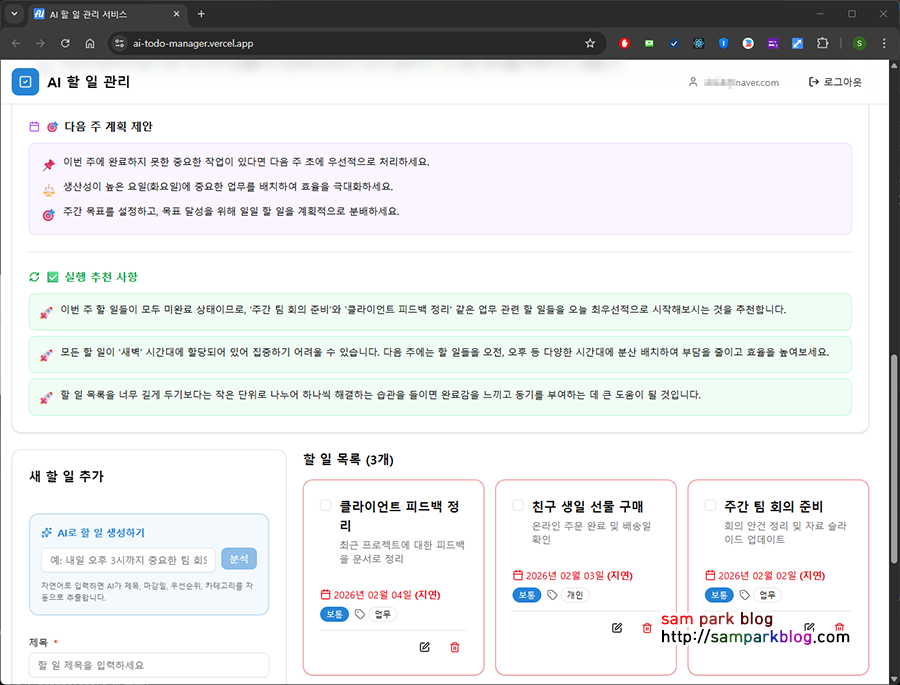The width and height of the screenshot is (900, 685).
Task: Go back to the previous page
Action: coord(16,43)
